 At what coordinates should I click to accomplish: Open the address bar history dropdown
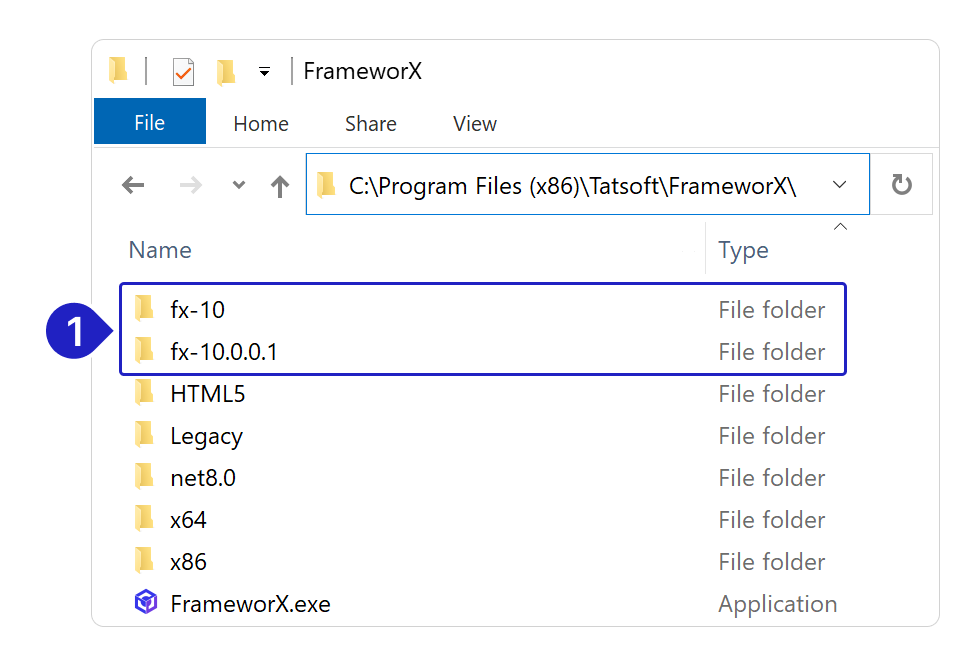(840, 185)
